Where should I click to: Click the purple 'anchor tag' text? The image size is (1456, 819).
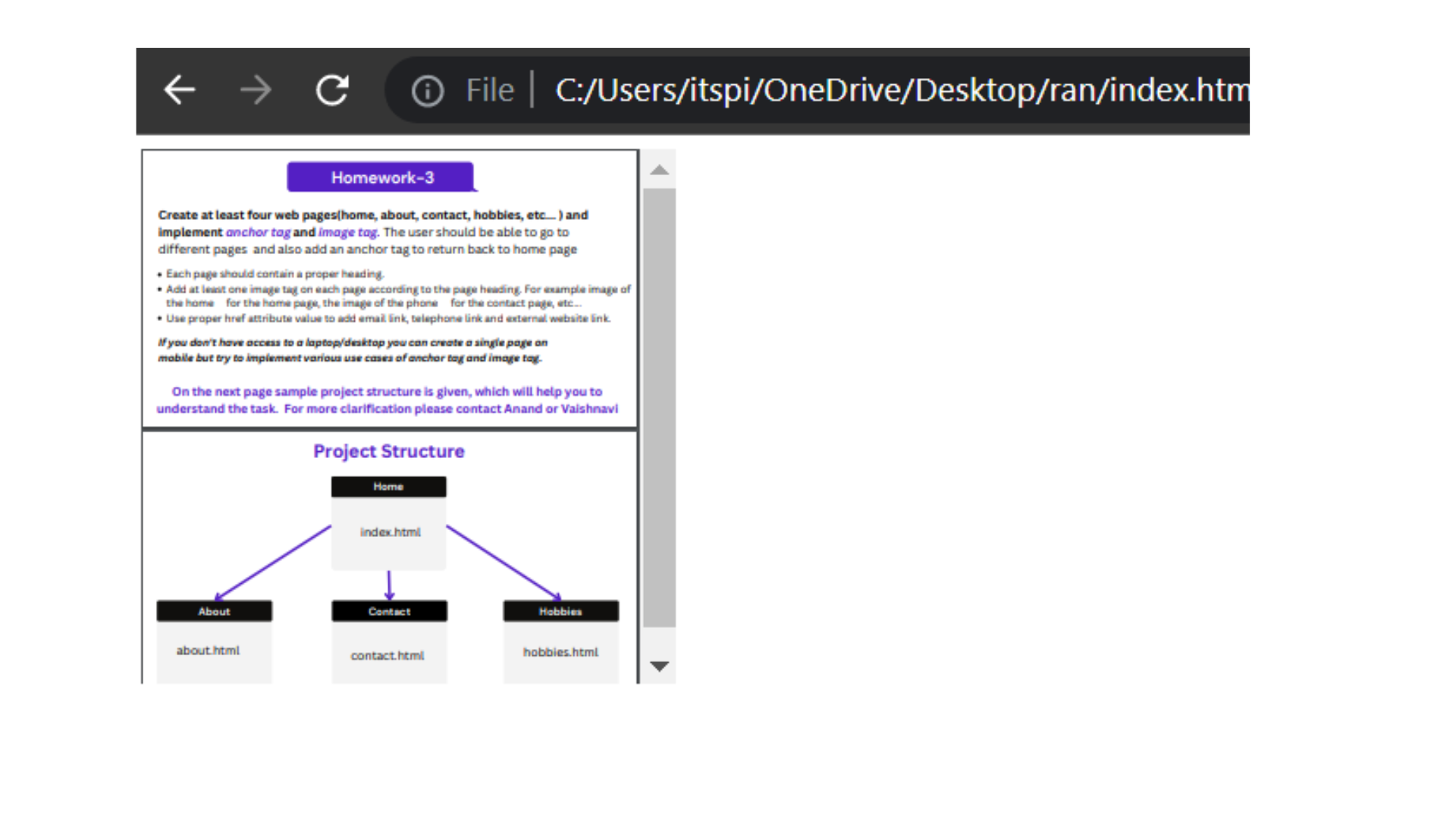pyautogui.click(x=258, y=232)
